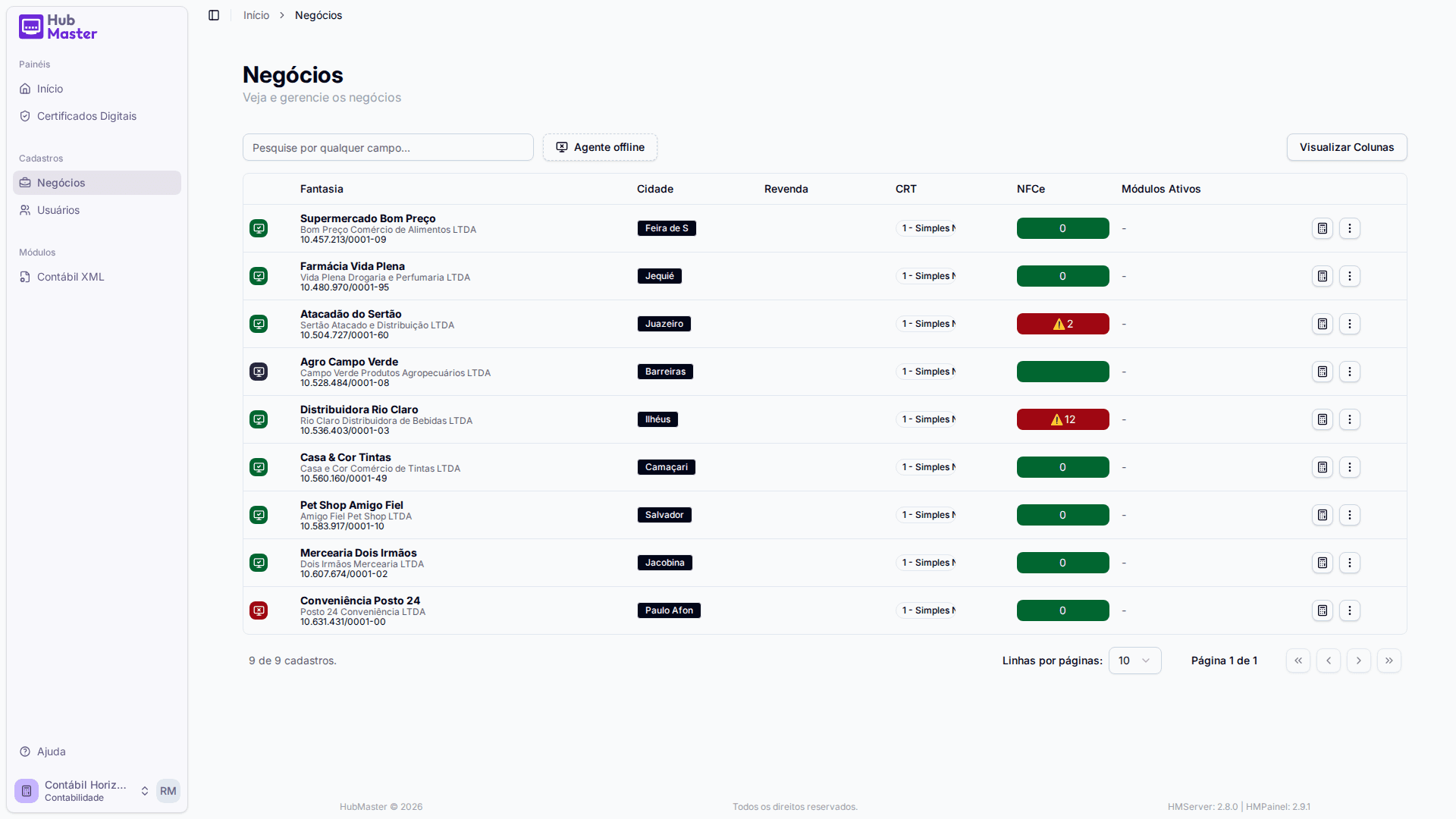
Task: Click the Início breadcrumb link
Action: [x=256, y=15]
